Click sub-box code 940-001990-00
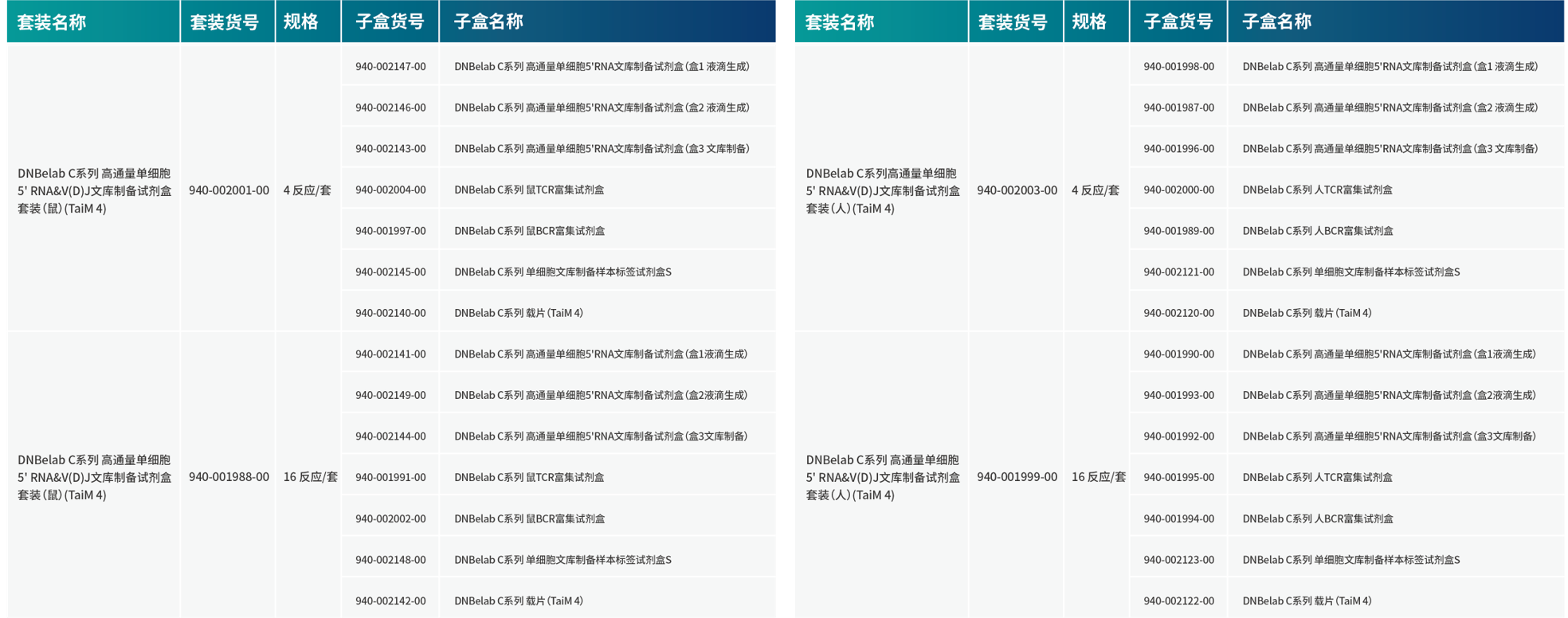 pyautogui.click(x=1179, y=354)
